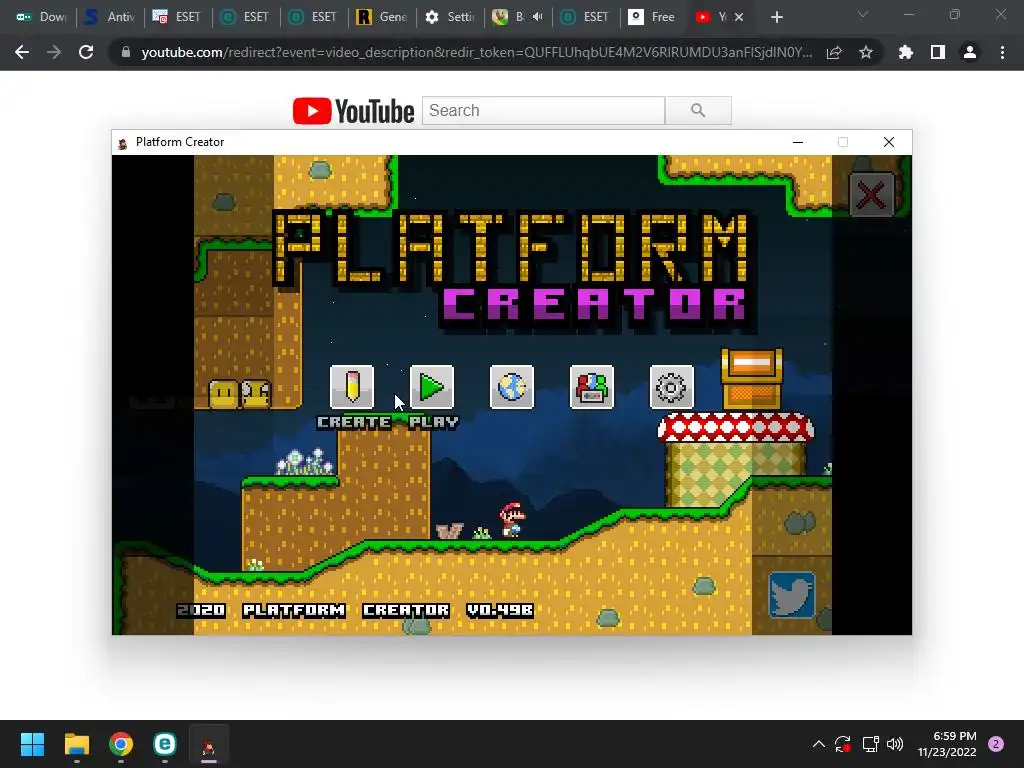1024x768 pixels.
Task: Click the orange treasure chest in the game
Action: click(x=751, y=379)
